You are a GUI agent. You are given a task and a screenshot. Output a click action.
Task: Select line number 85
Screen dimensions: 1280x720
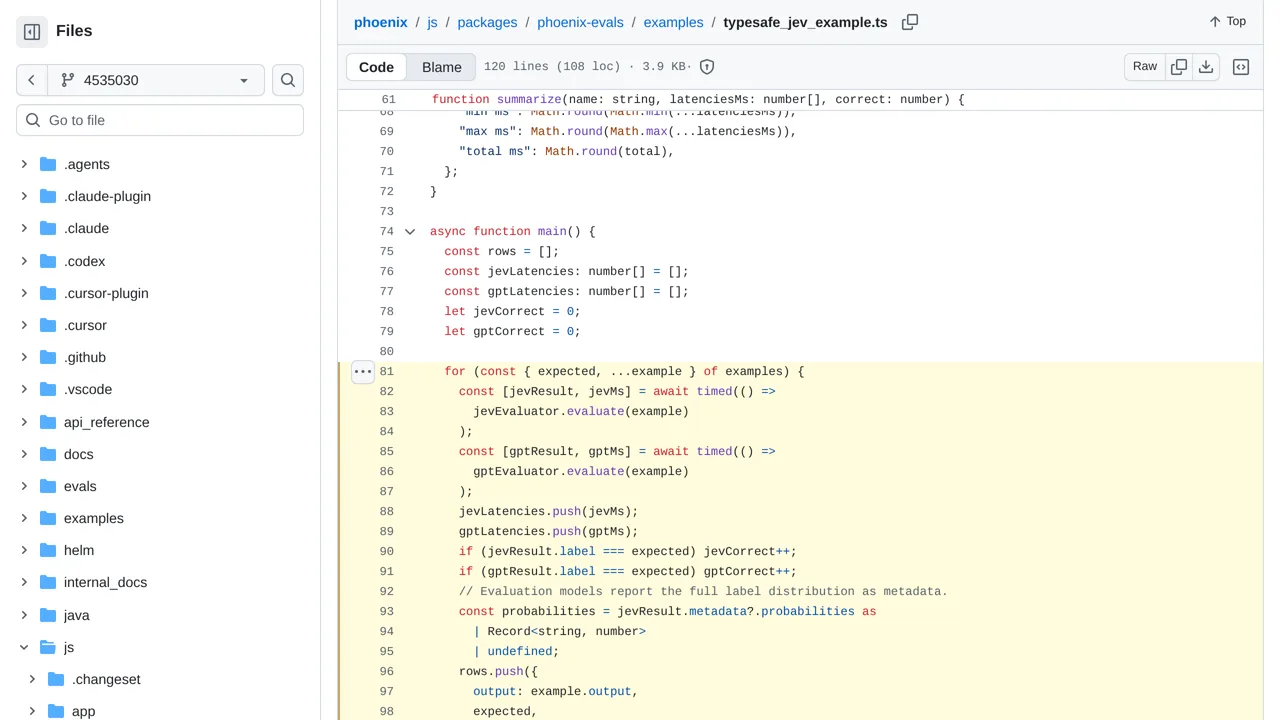[386, 452]
